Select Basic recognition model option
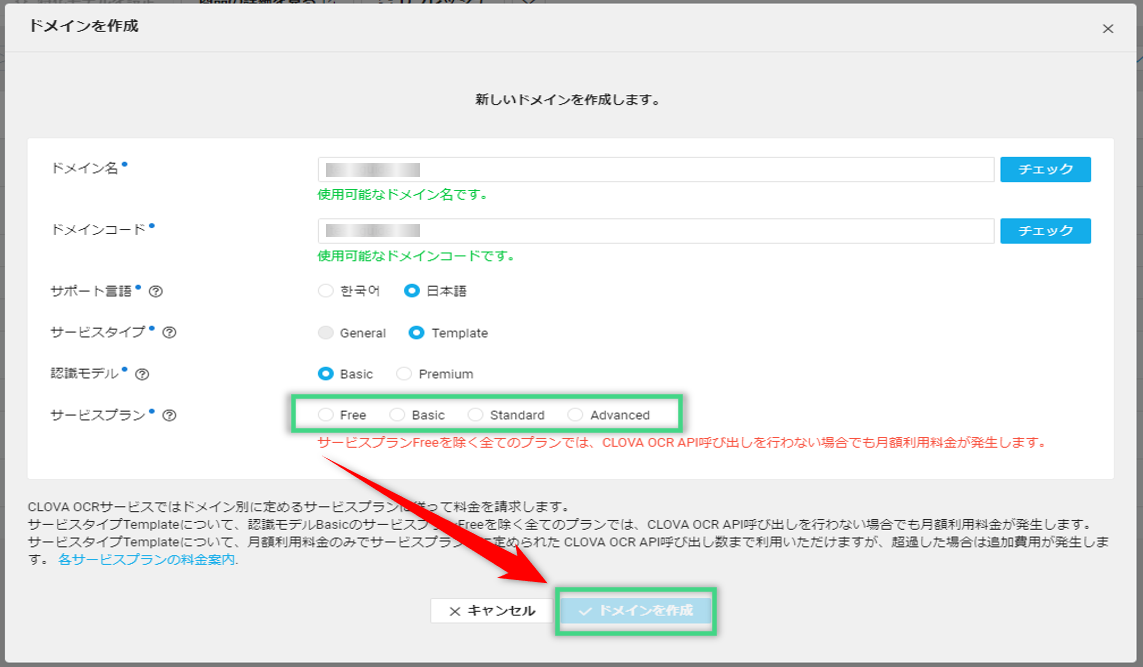The height and width of the screenshot is (667, 1143). point(325,374)
